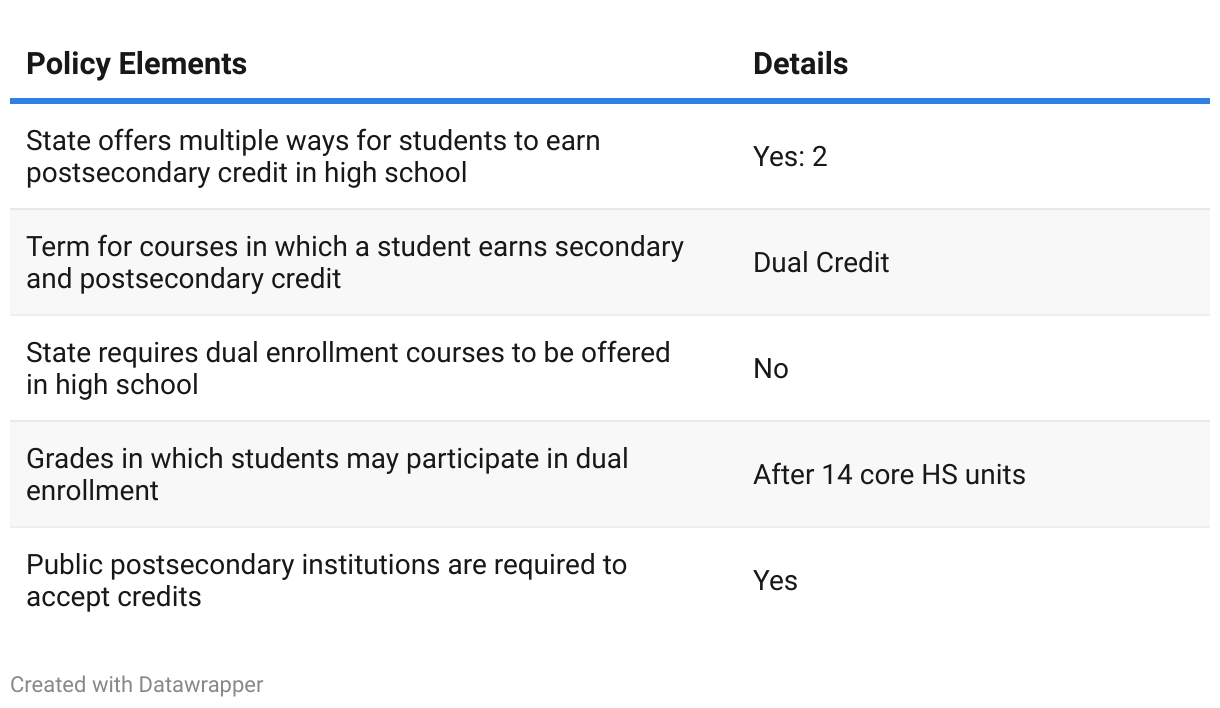
Task: Select the 'After 14 core HS units' cell
Action: [889, 475]
